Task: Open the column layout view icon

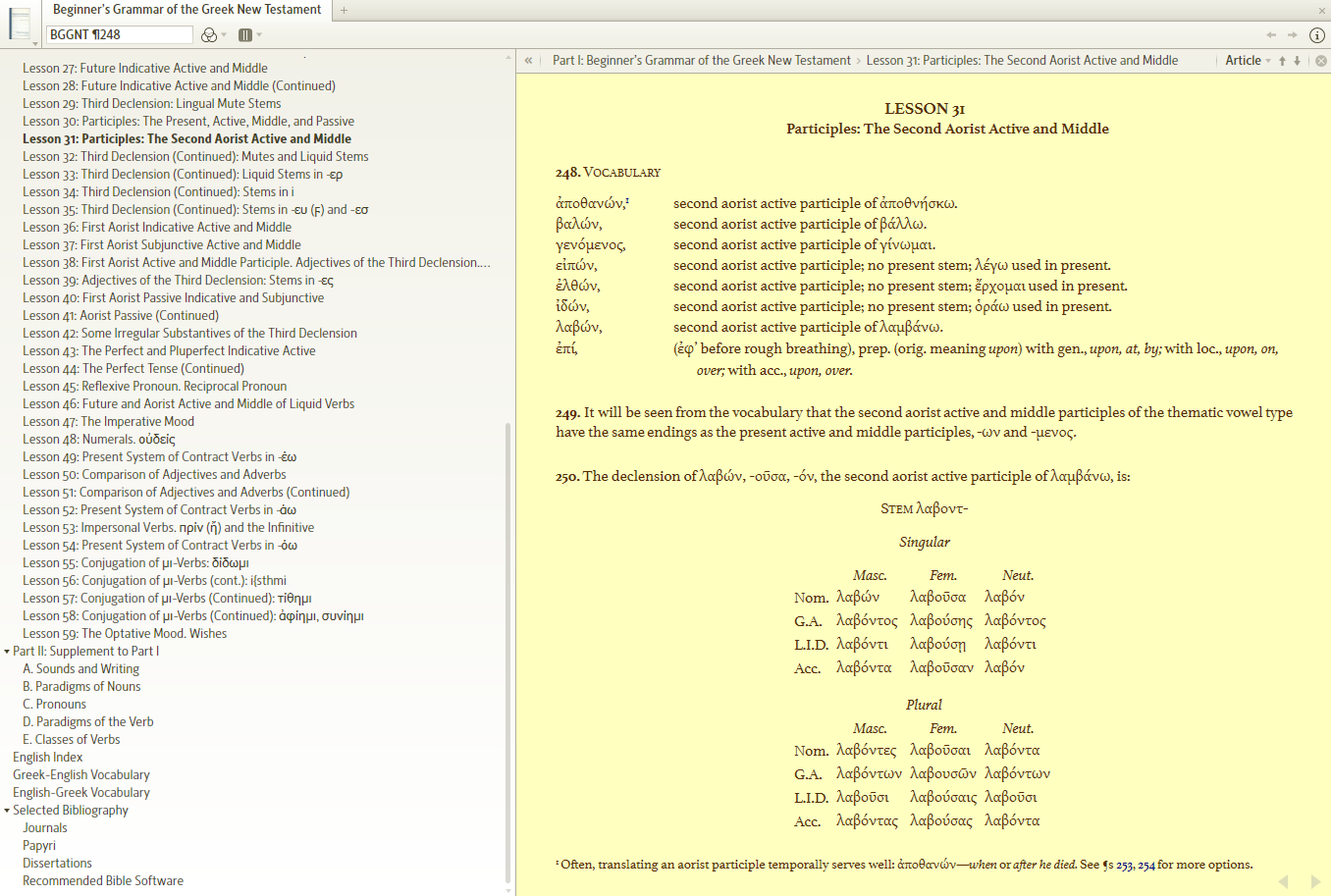Action: tap(245, 35)
